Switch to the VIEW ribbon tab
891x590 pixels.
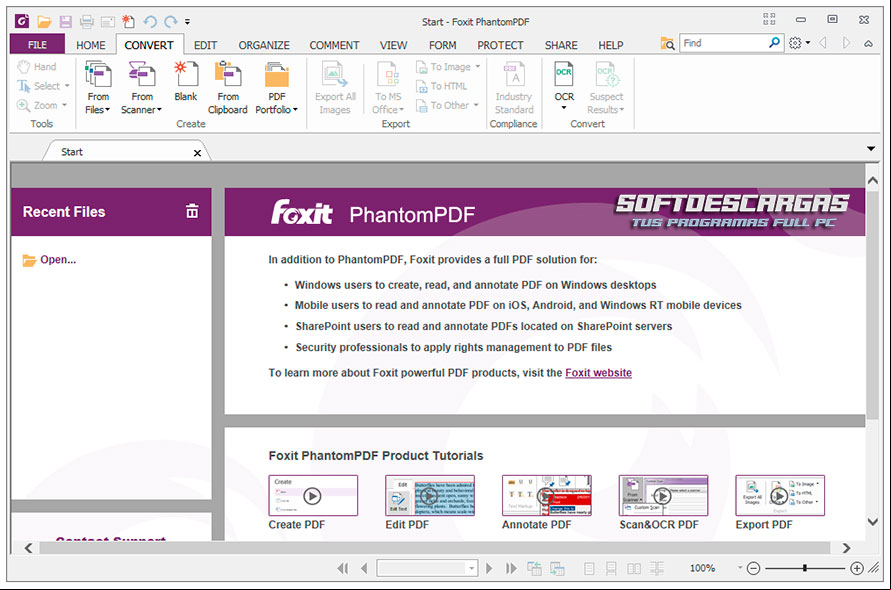pyautogui.click(x=393, y=45)
